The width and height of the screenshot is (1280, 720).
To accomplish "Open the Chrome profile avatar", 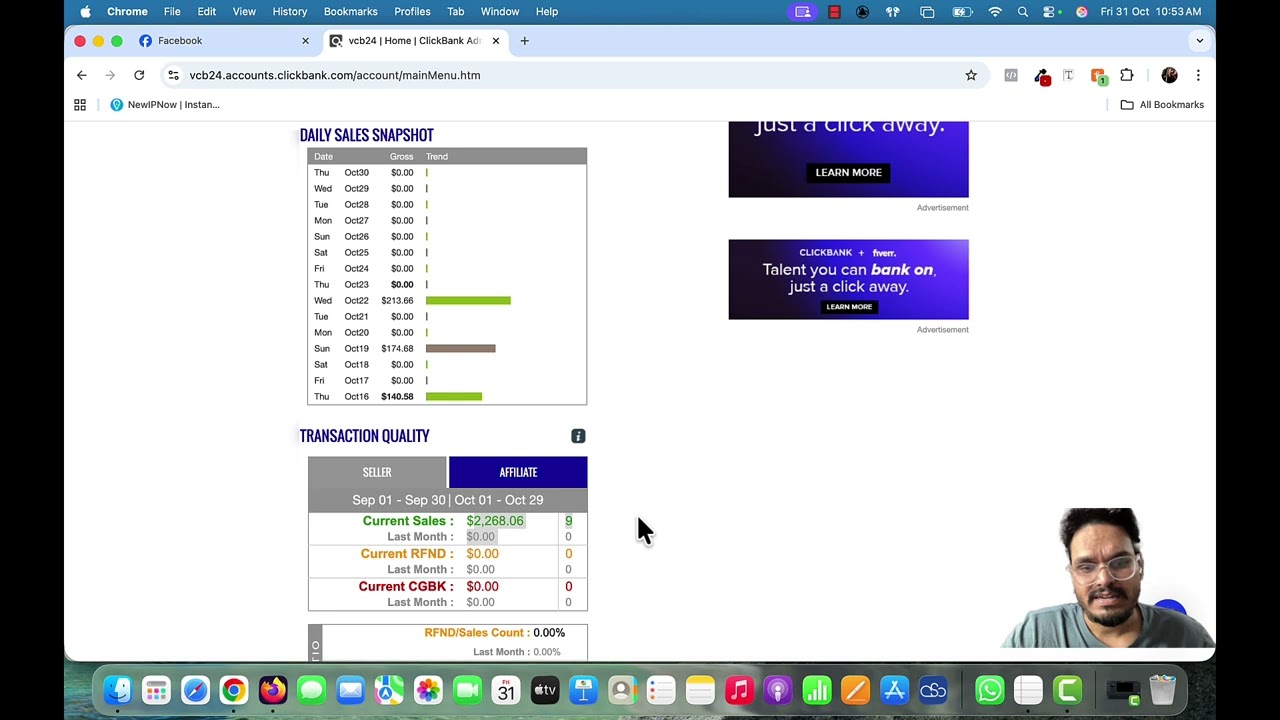I will pyautogui.click(x=1169, y=75).
